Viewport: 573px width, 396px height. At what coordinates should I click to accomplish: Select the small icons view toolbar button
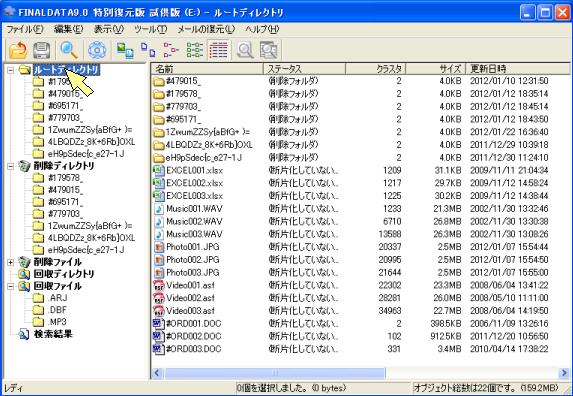(171, 50)
